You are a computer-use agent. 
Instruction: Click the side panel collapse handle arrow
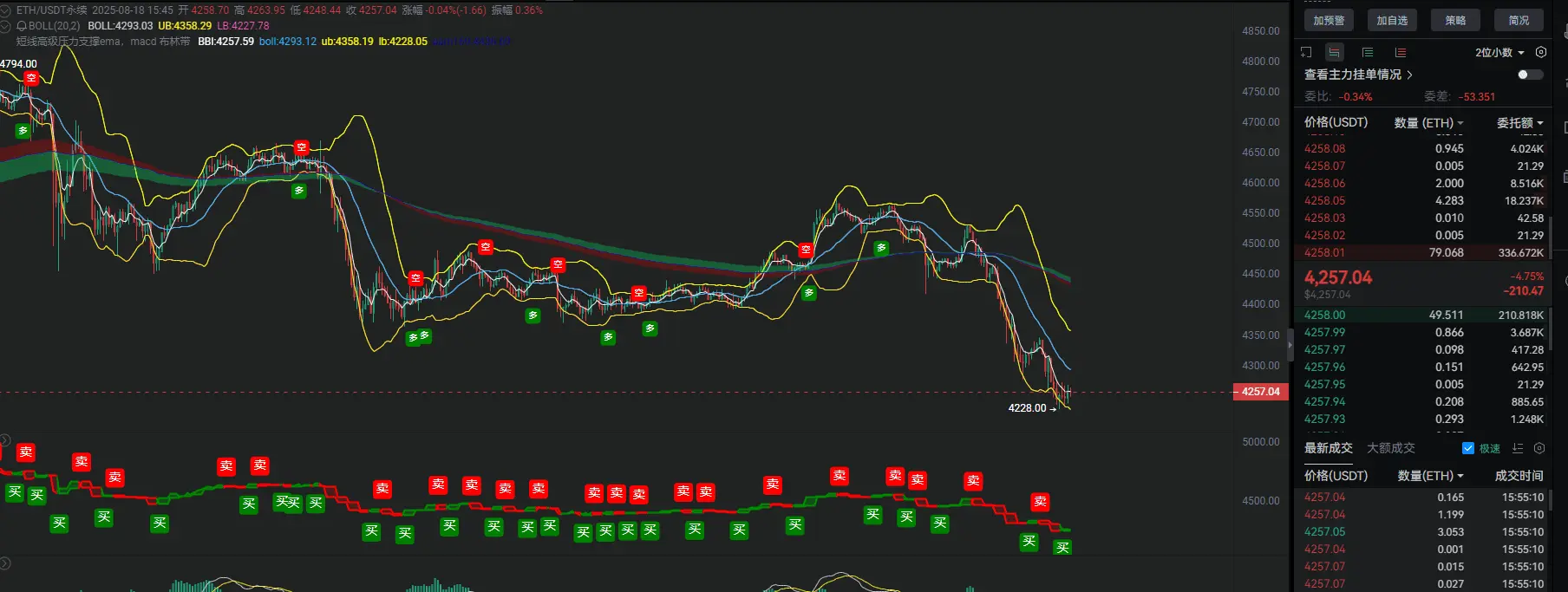click(x=1290, y=345)
